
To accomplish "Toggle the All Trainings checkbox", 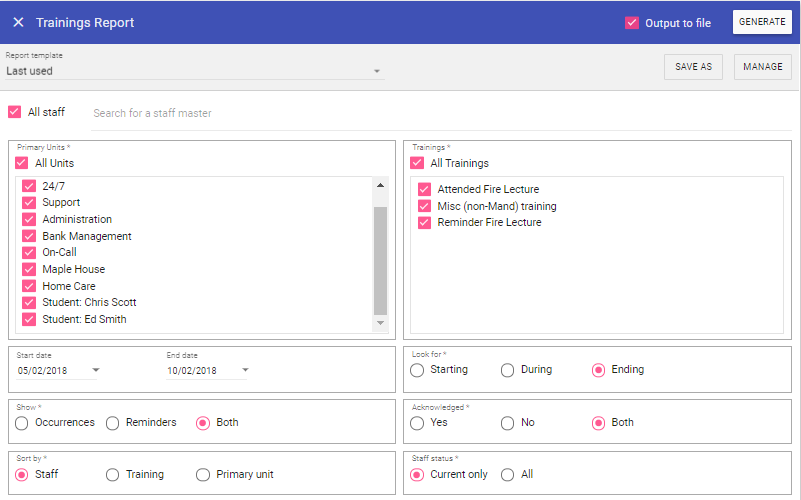I will 417,163.
